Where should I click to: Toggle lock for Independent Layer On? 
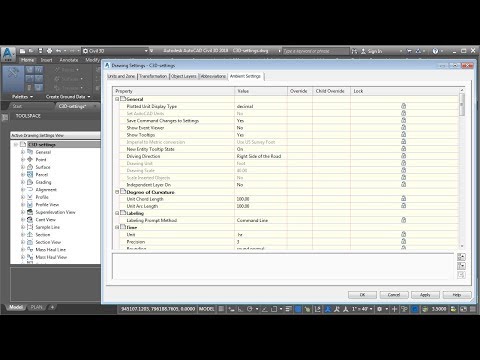403,184
